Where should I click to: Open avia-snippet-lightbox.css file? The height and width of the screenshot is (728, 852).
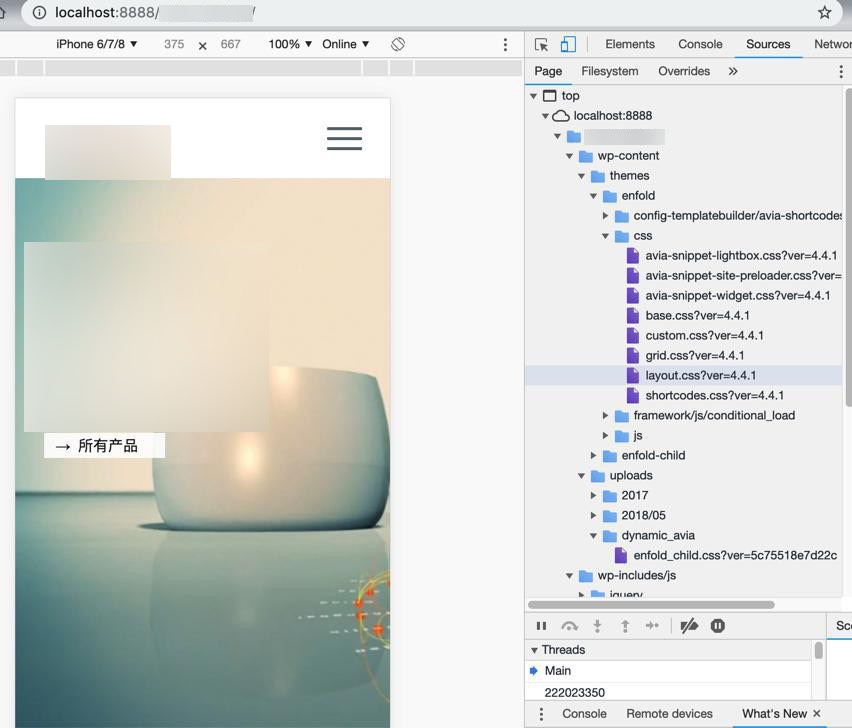click(x=741, y=255)
